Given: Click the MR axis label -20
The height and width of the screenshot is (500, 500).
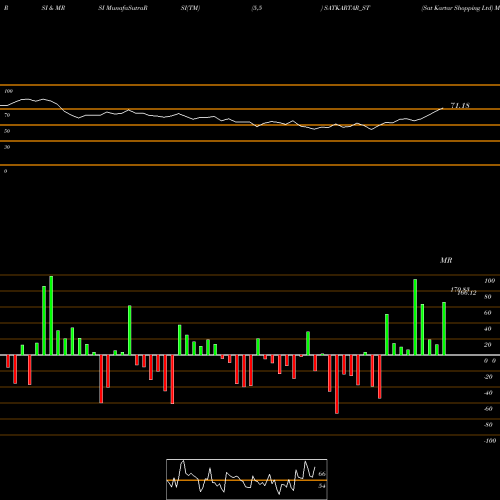Looking at the screenshot, I should point(488,377).
